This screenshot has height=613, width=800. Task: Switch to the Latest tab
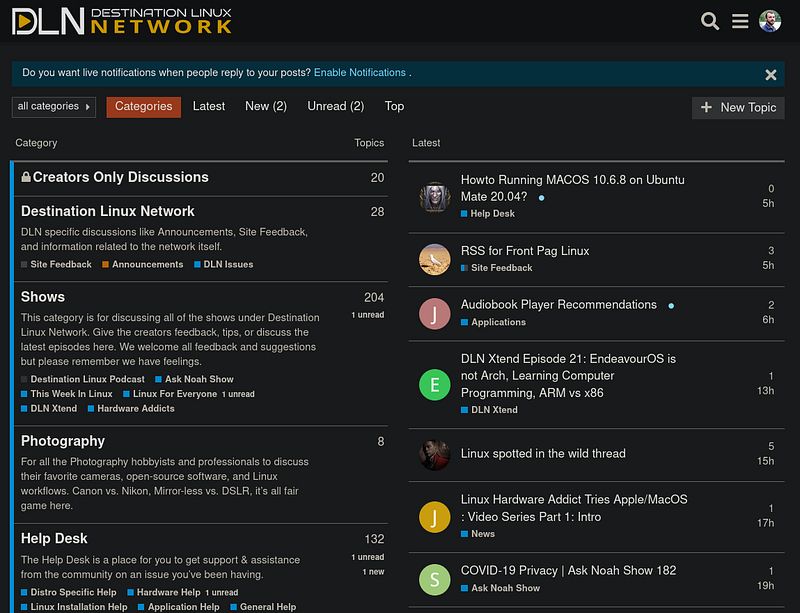coord(209,106)
